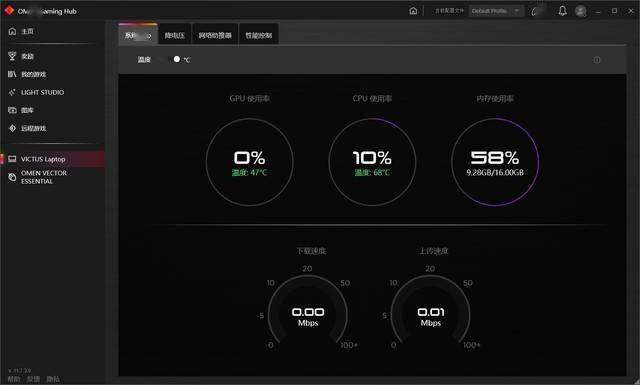Open the notifications bell
Viewport: 640px width, 385px height.
coord(562,11)
